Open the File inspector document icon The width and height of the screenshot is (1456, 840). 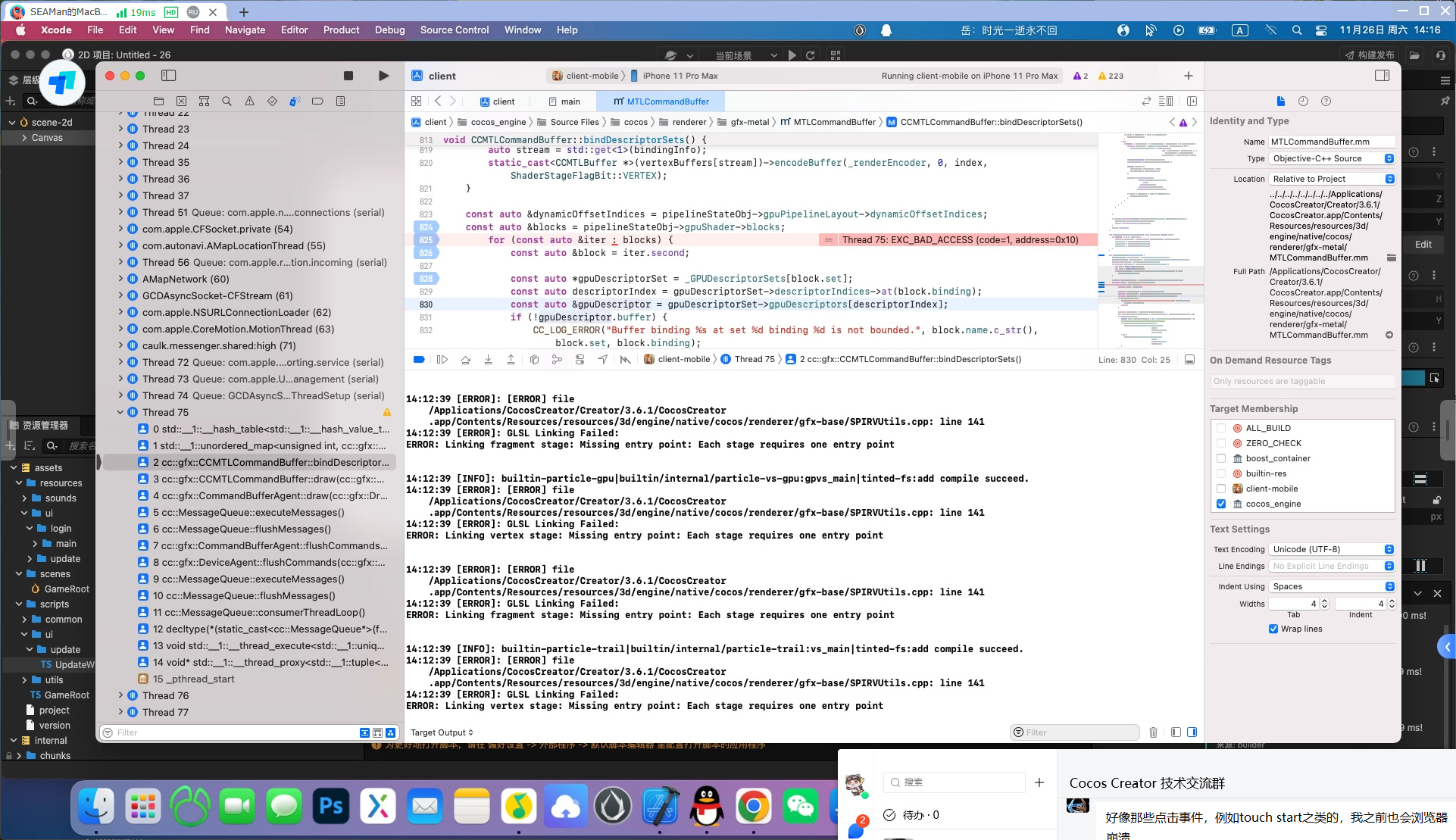pos(1281,101)
